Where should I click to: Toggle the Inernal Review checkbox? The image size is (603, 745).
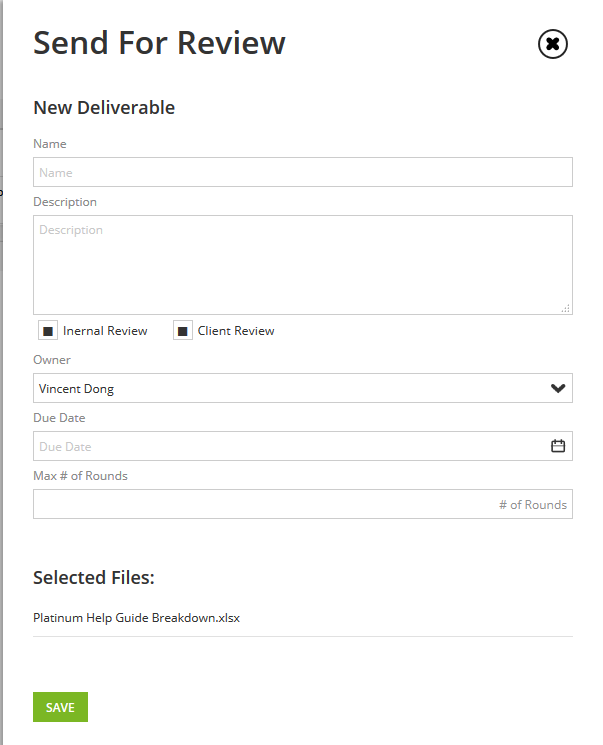48,331
